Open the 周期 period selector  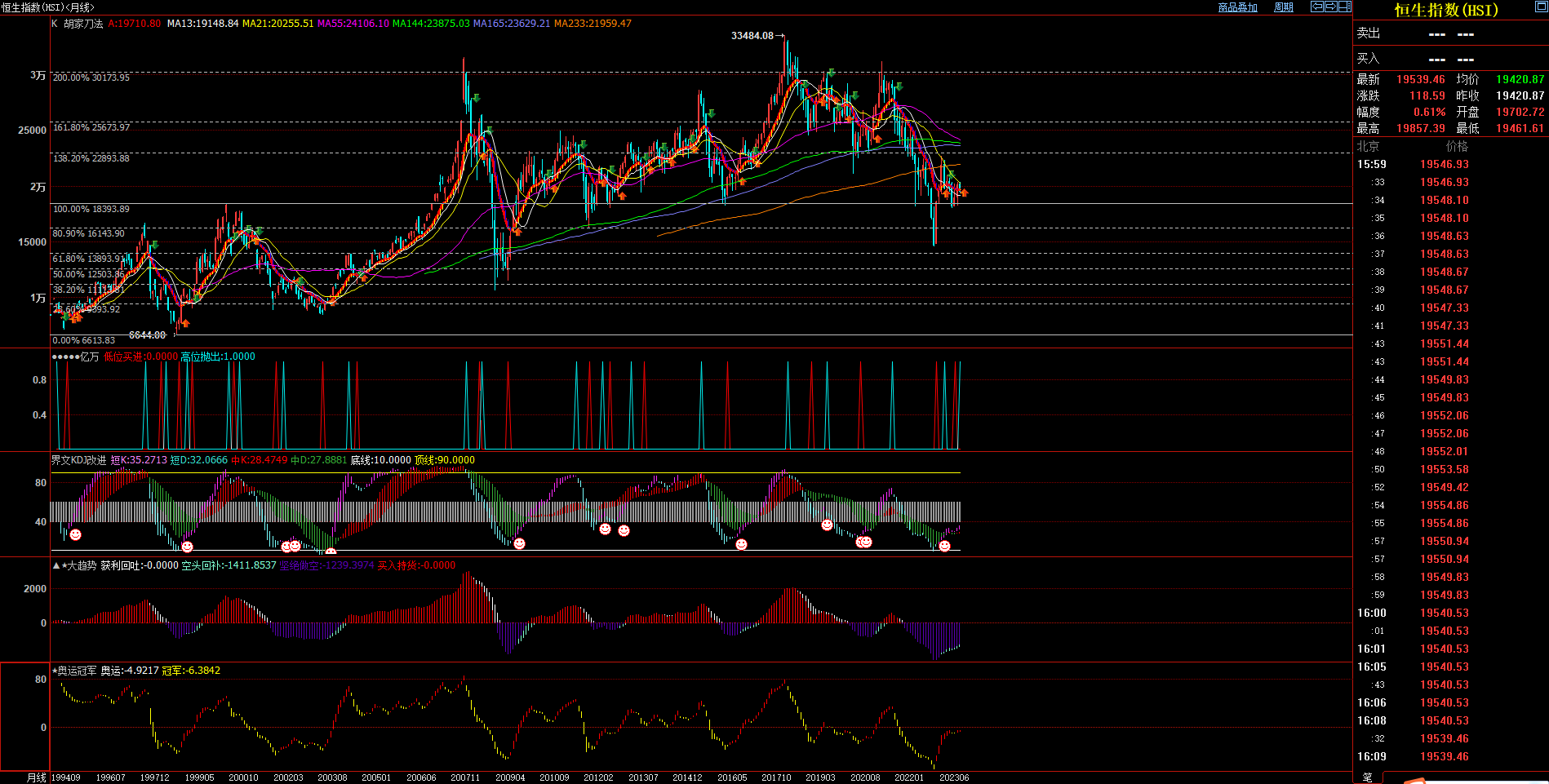click(x=1284, y=7)
